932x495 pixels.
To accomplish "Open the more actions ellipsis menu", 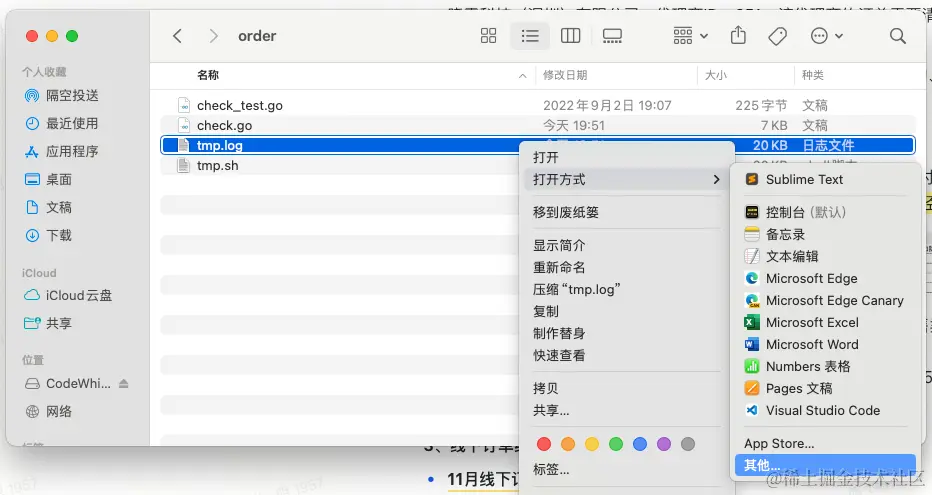I will [826, 36].
